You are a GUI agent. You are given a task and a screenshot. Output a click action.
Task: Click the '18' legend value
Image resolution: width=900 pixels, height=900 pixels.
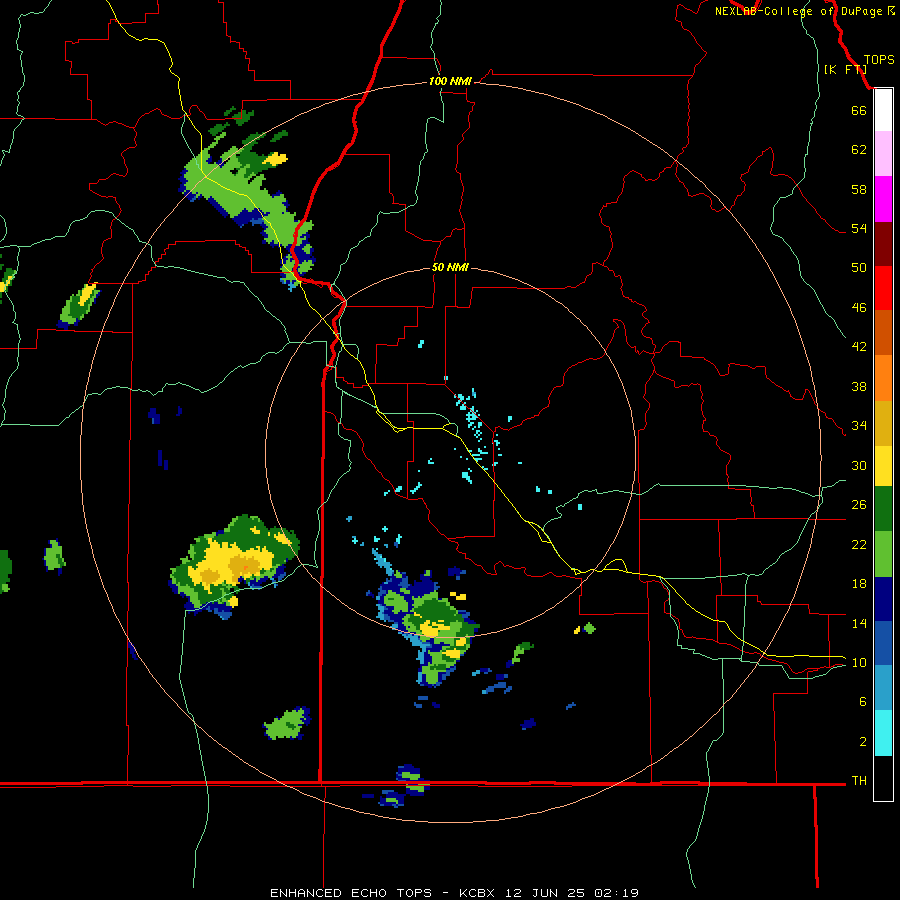859,584
